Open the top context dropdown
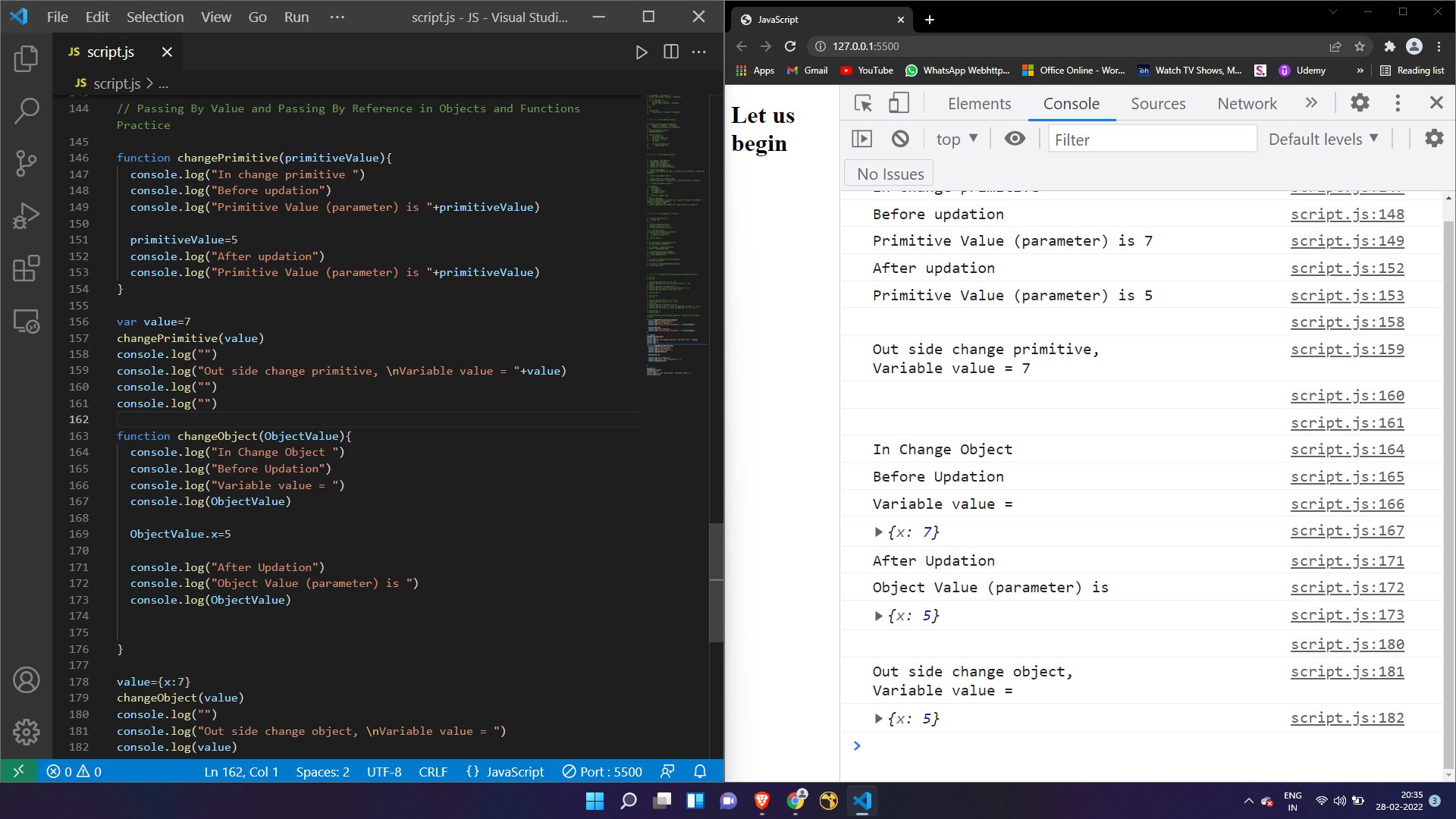Image resolution: width=1456 pixels, height=819 pixels. [x=956, y=139]
